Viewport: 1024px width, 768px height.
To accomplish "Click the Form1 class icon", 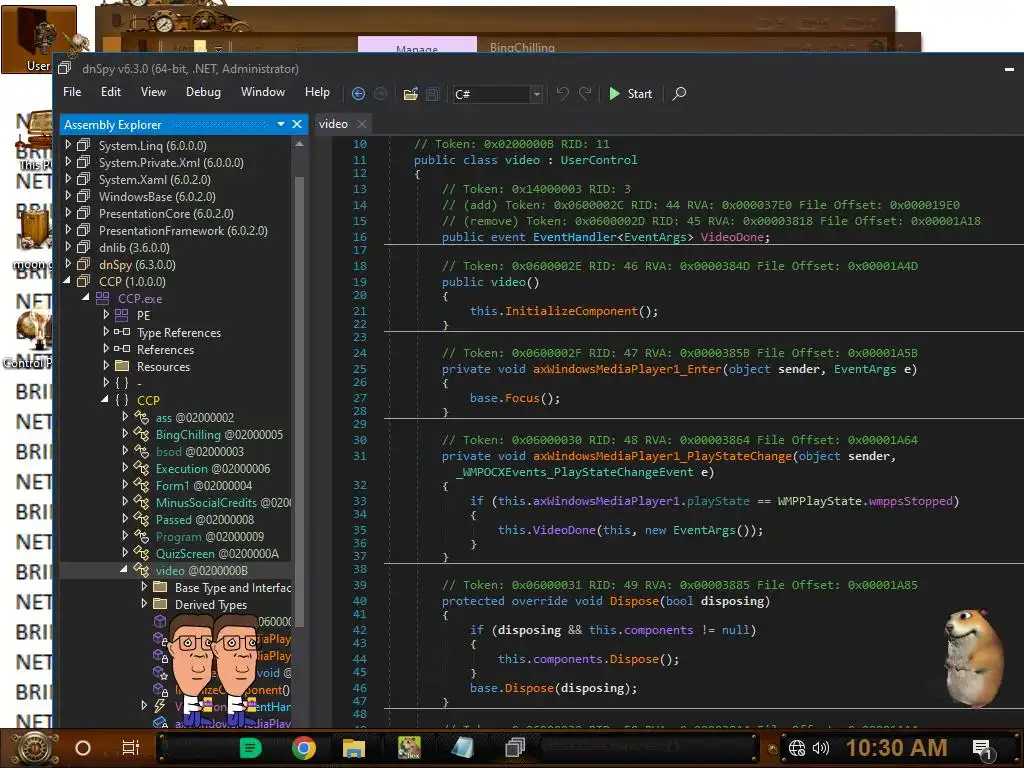I will [141, 485].
